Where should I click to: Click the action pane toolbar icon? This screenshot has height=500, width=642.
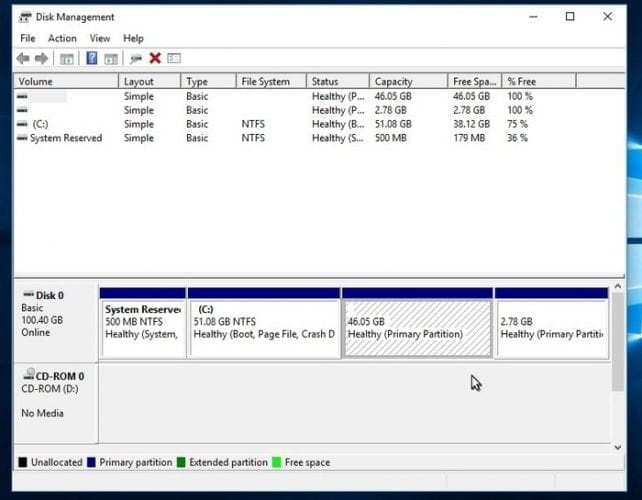111,59
